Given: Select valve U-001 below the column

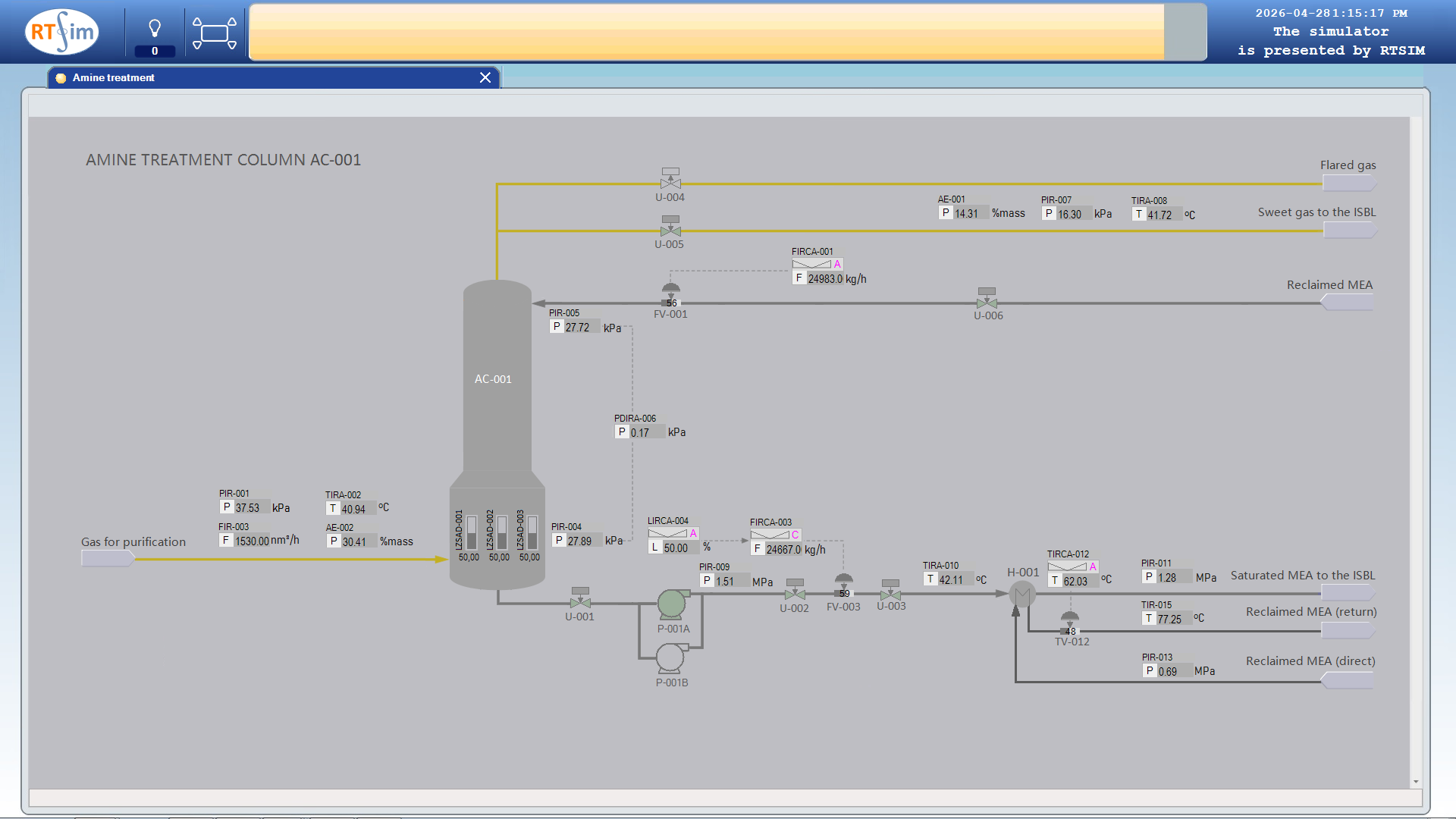Looking at the screenshot, I should pos(580,598).
